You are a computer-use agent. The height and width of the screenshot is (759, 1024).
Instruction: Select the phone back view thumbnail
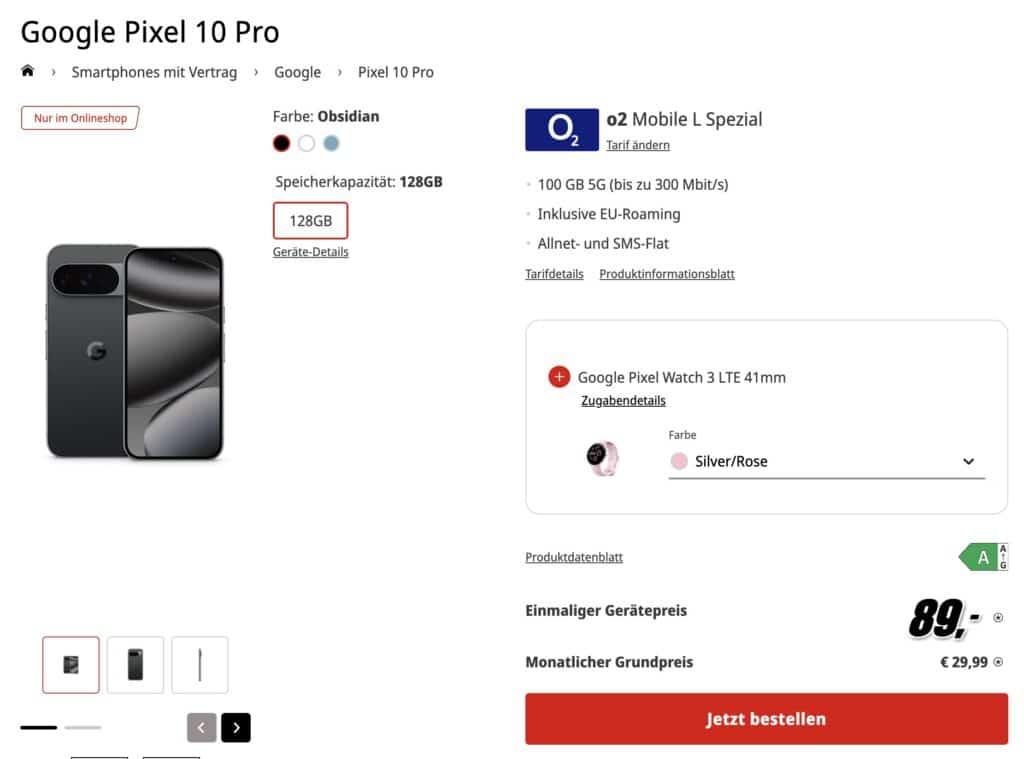[x=135, y=665]
